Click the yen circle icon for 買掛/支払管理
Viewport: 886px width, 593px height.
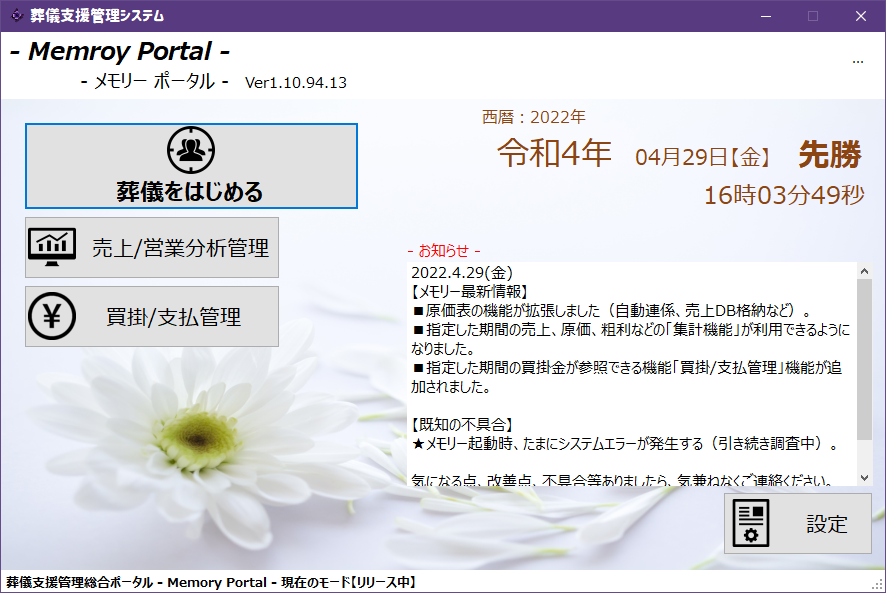(52, 316)
